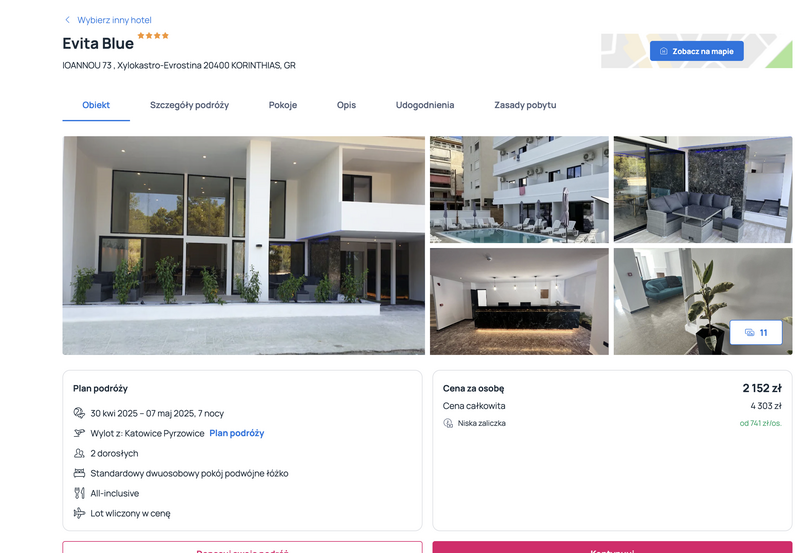800x553 pixels.
Task: Switch to the Szczegóły podróży tab
Action: (x=189, y=105)
